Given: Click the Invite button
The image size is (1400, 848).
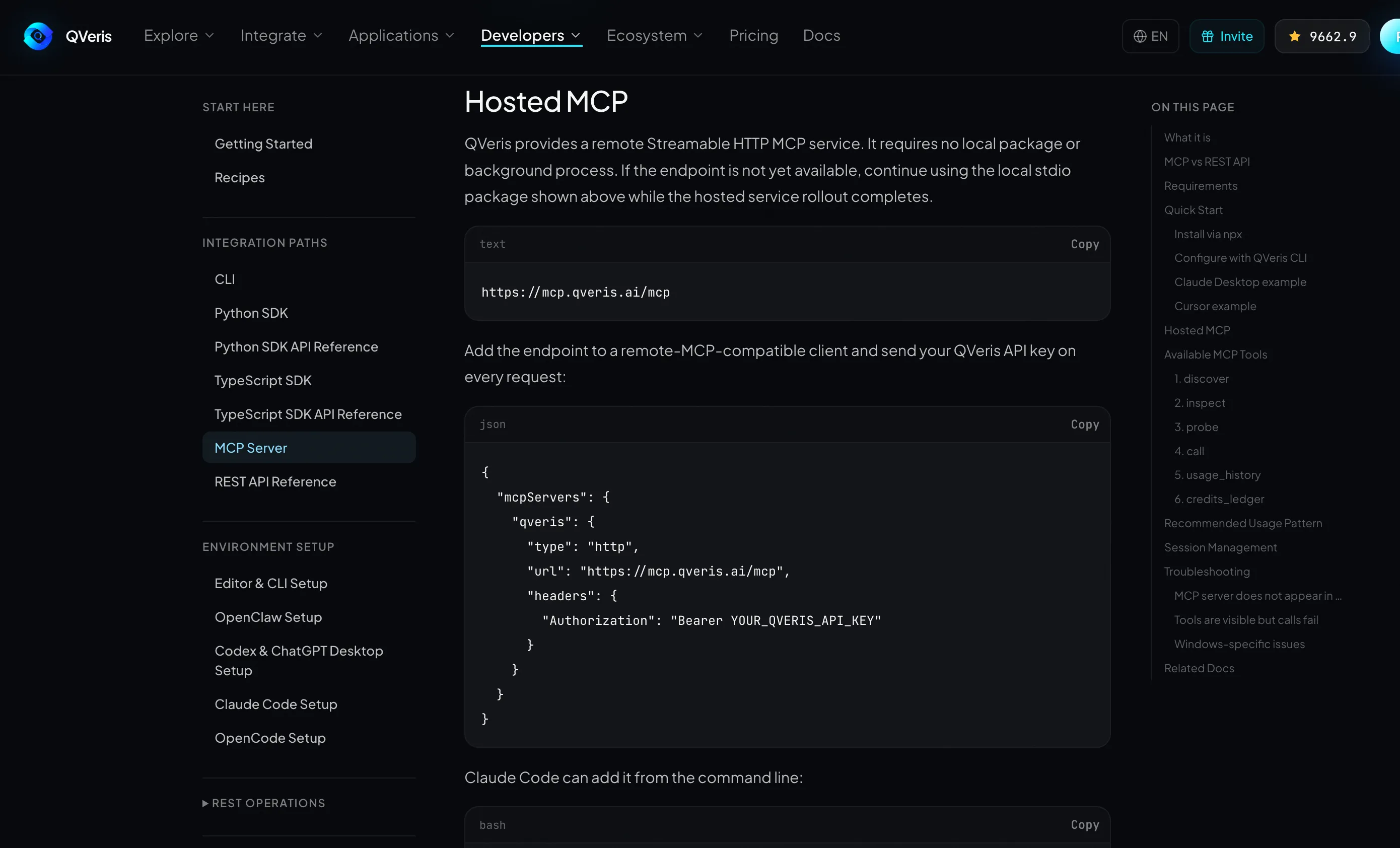Looking at the screenshot, I should (1227, 36).
